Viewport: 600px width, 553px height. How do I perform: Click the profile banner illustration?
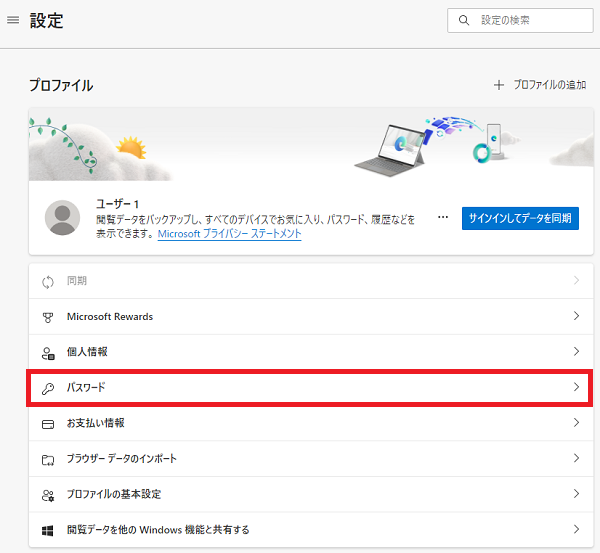click(x=311, y=144)
